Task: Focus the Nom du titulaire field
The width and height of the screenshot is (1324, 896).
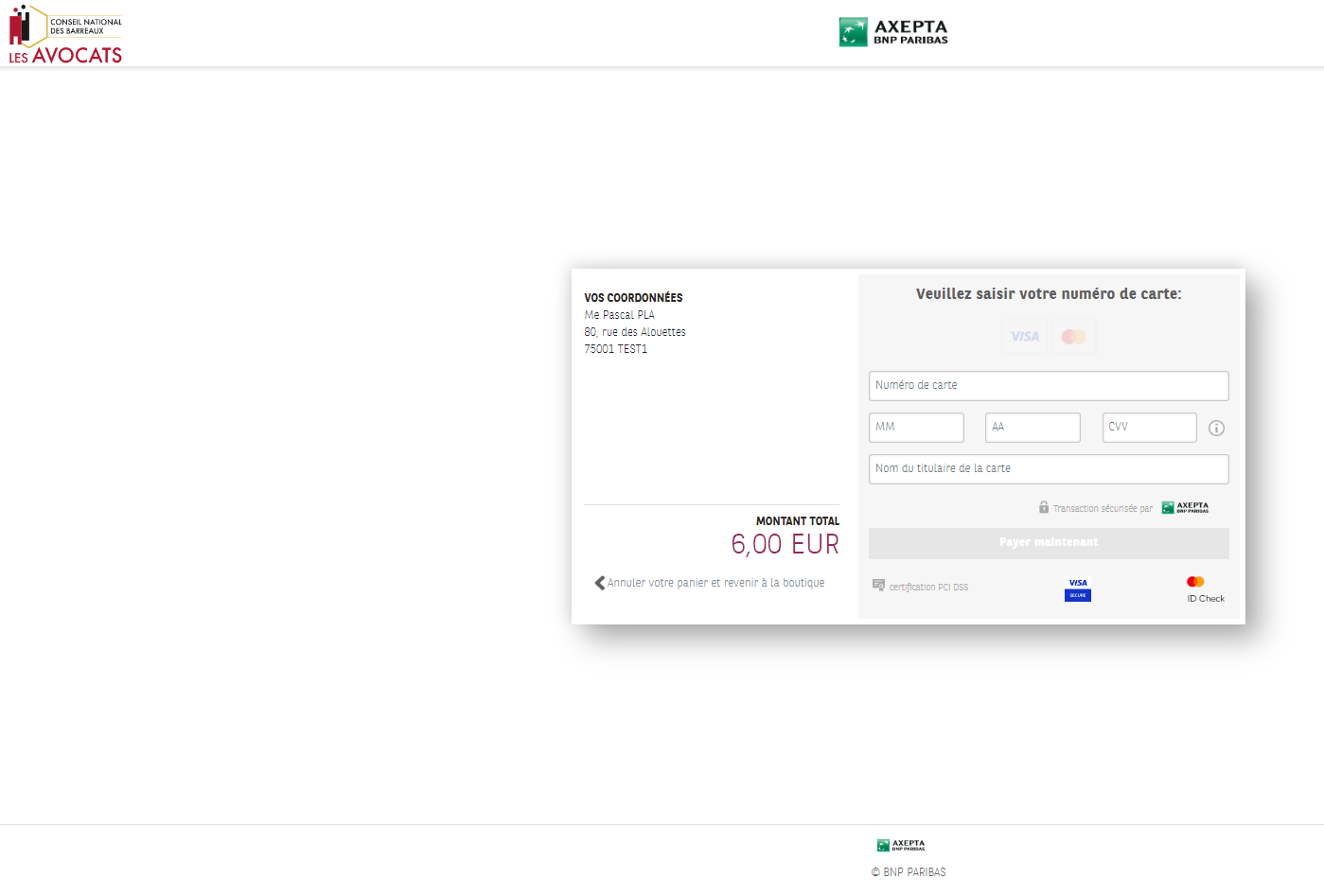Action: (x=1049, y=469)
